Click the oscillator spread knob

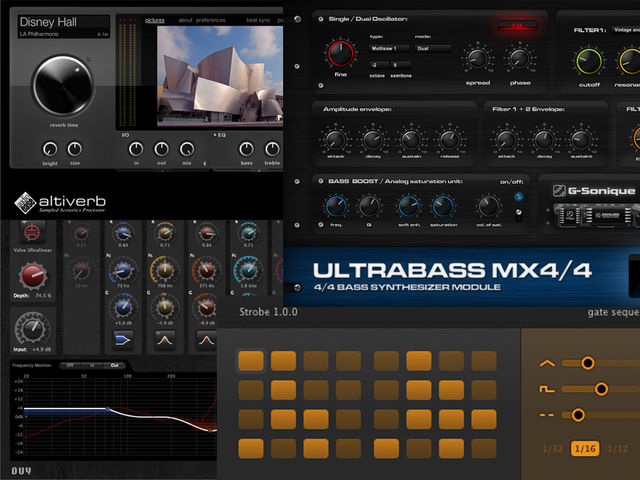[x=477, y=59]
